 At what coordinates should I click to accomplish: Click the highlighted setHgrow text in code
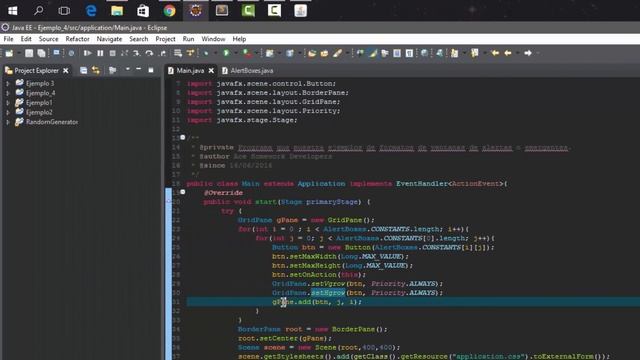[x=328, y=293]
